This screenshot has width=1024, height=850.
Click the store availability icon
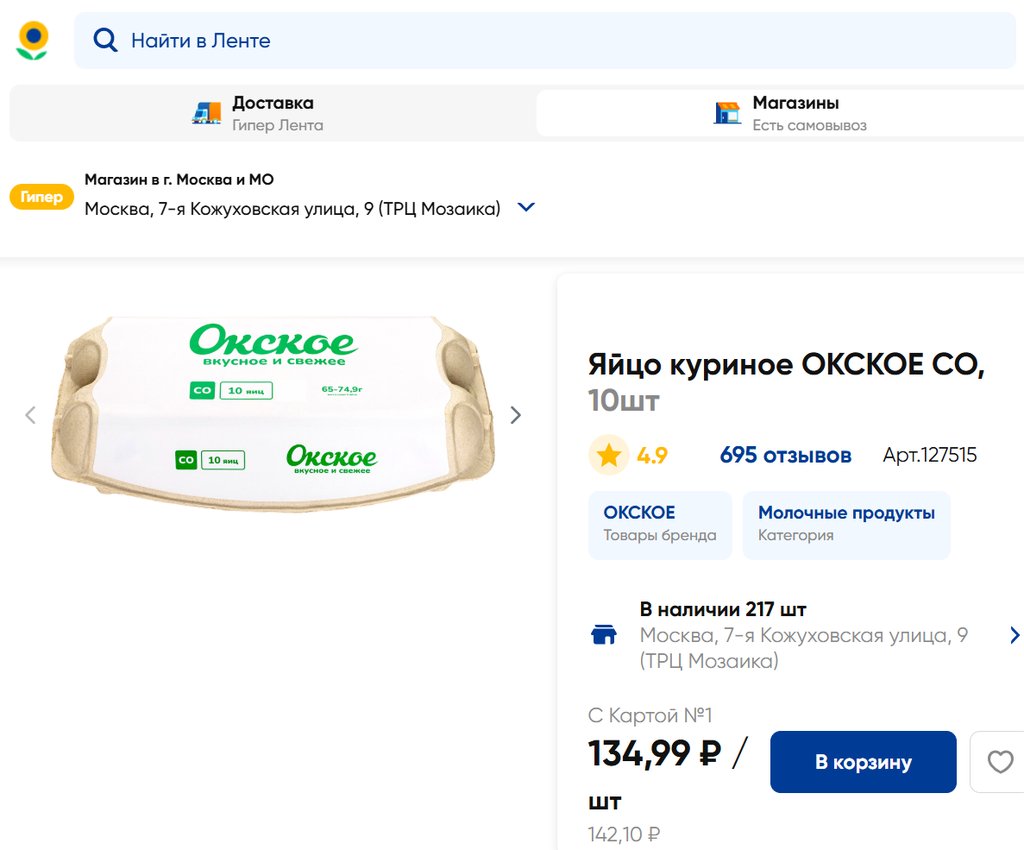click(x=604, y=635)
